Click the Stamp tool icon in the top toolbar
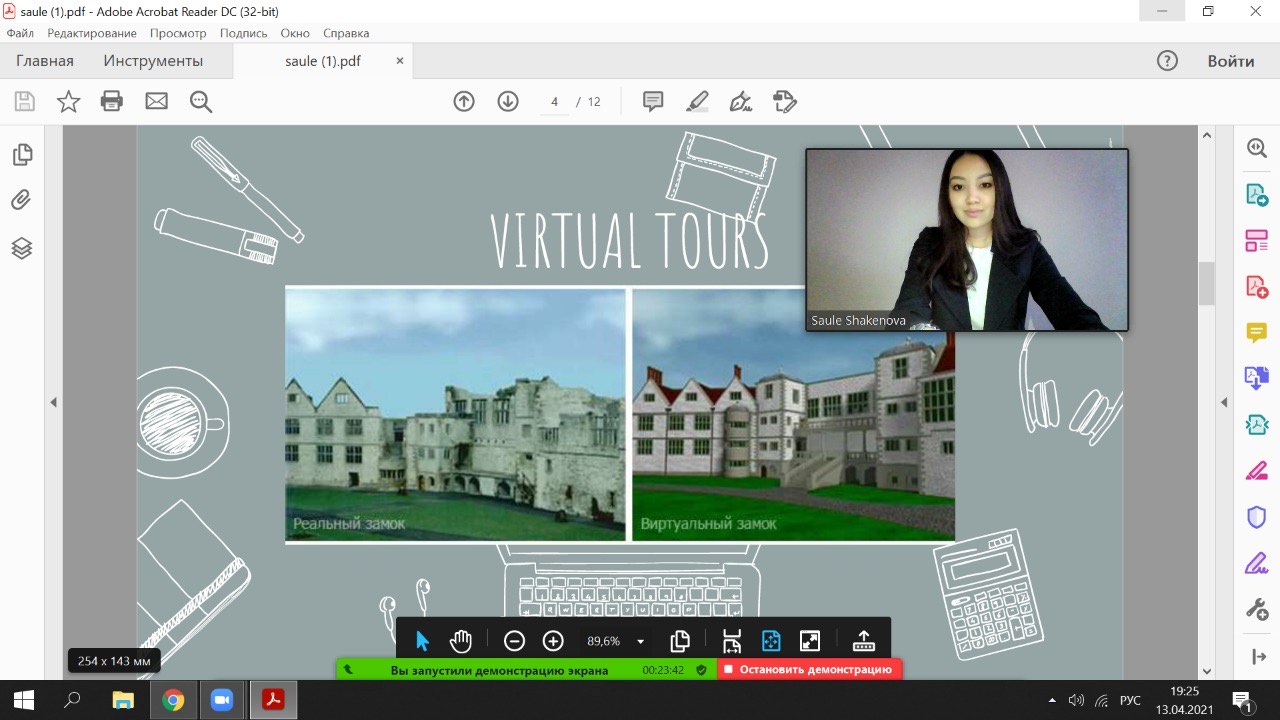 click(785, 101)
